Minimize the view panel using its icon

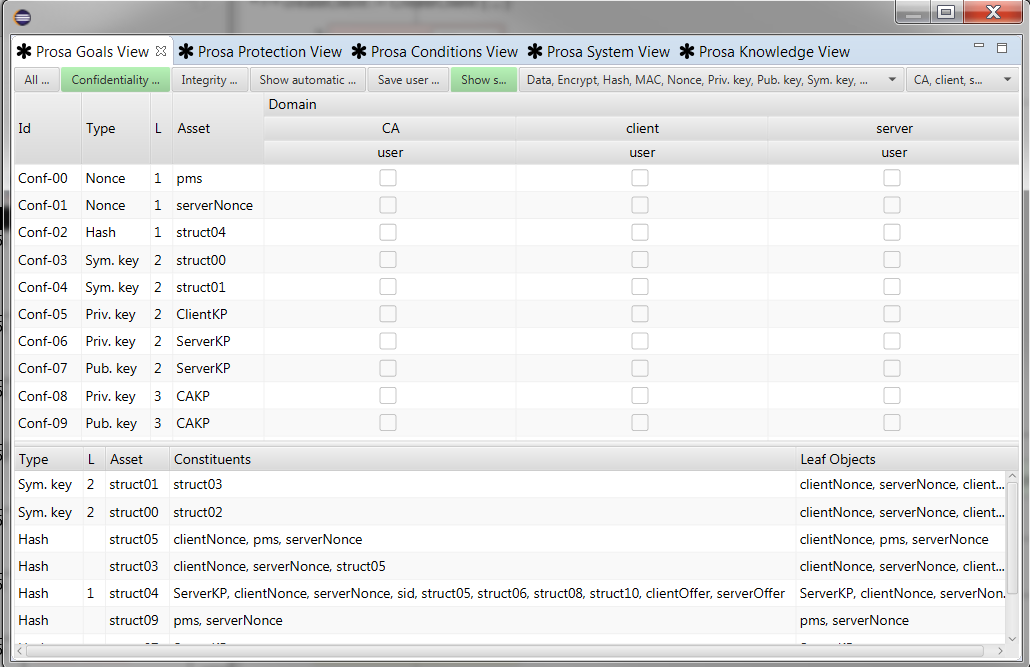980,47
